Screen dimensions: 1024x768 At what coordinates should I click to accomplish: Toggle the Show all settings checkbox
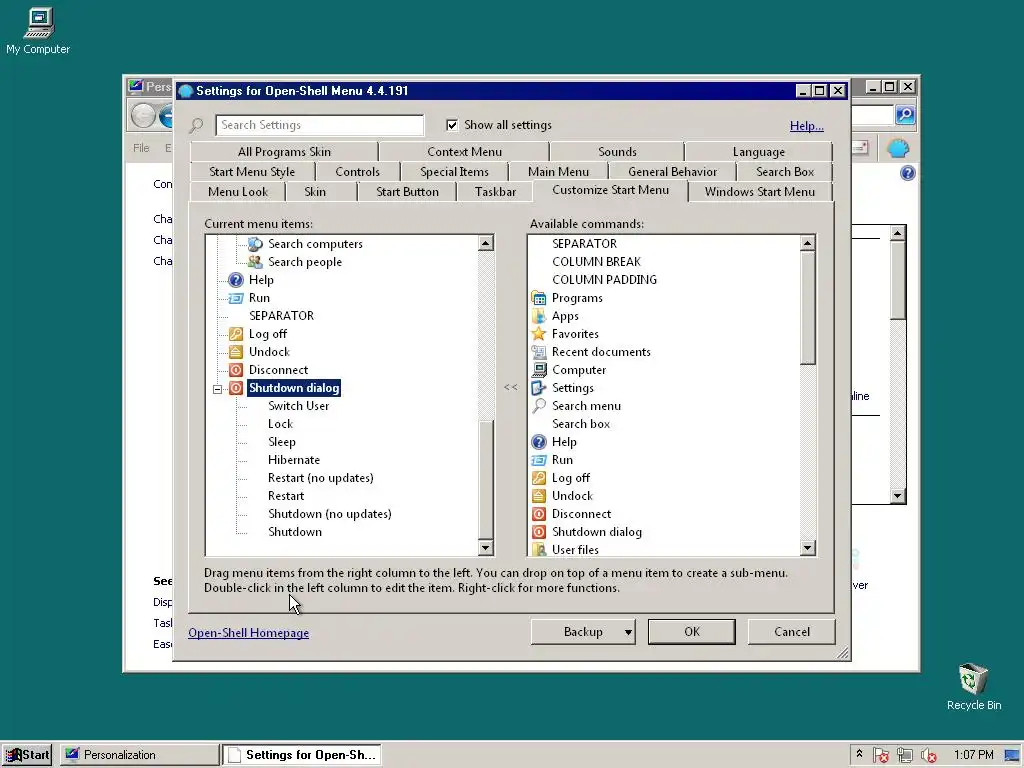coord(452,125)
